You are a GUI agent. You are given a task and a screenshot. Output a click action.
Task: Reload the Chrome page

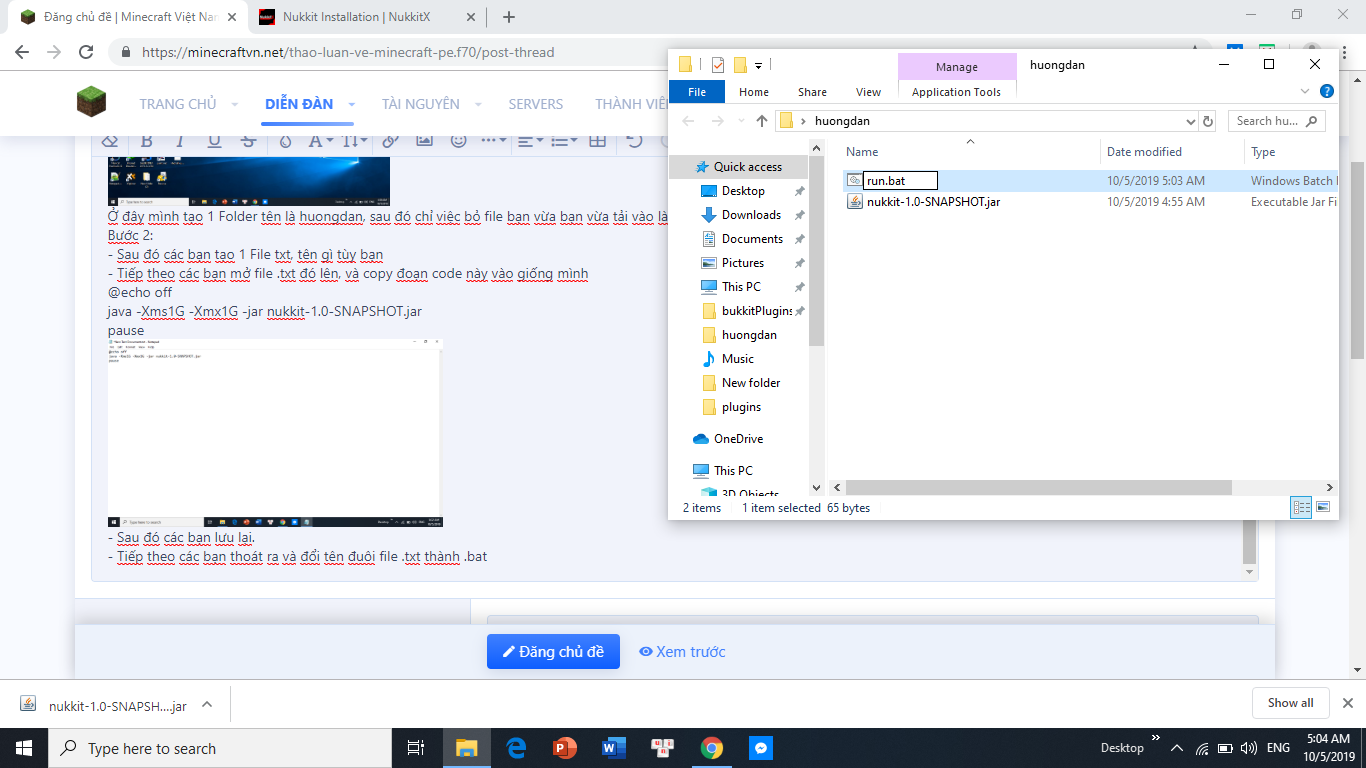tap(86, 52)
